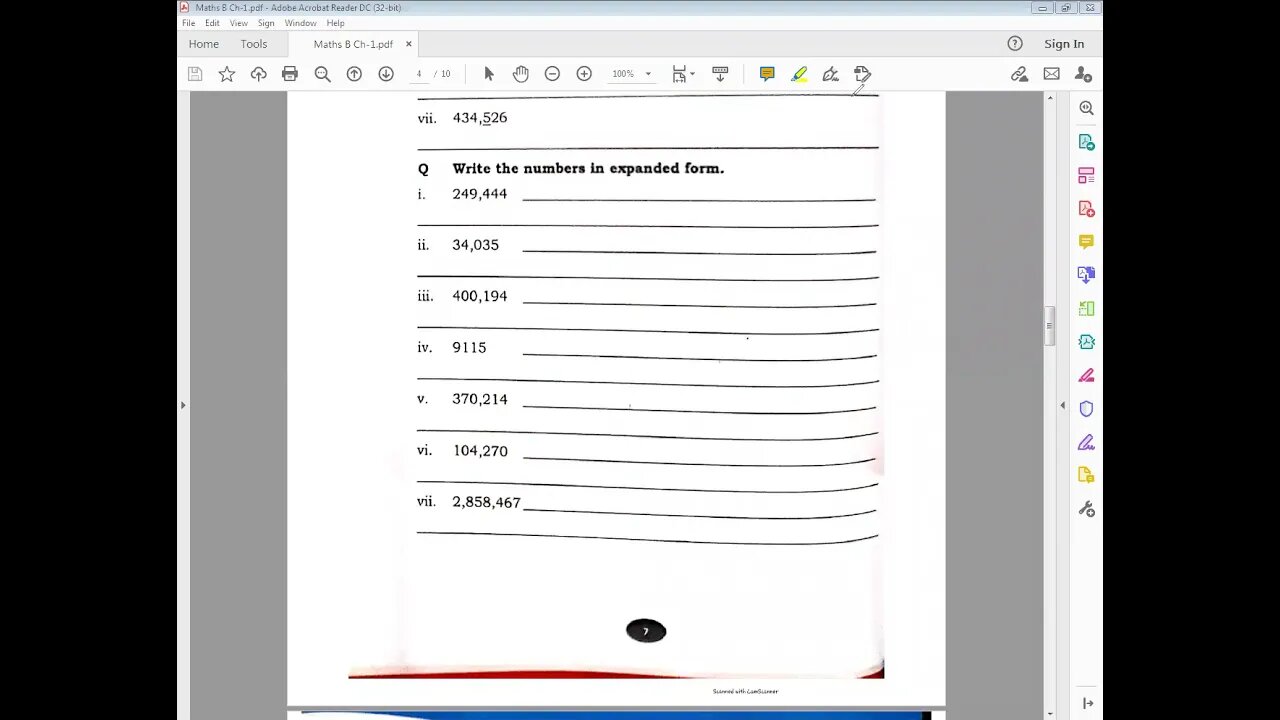Open Find text magnifier icon
The image size is (1280, 720).
(x=322, y=74)
